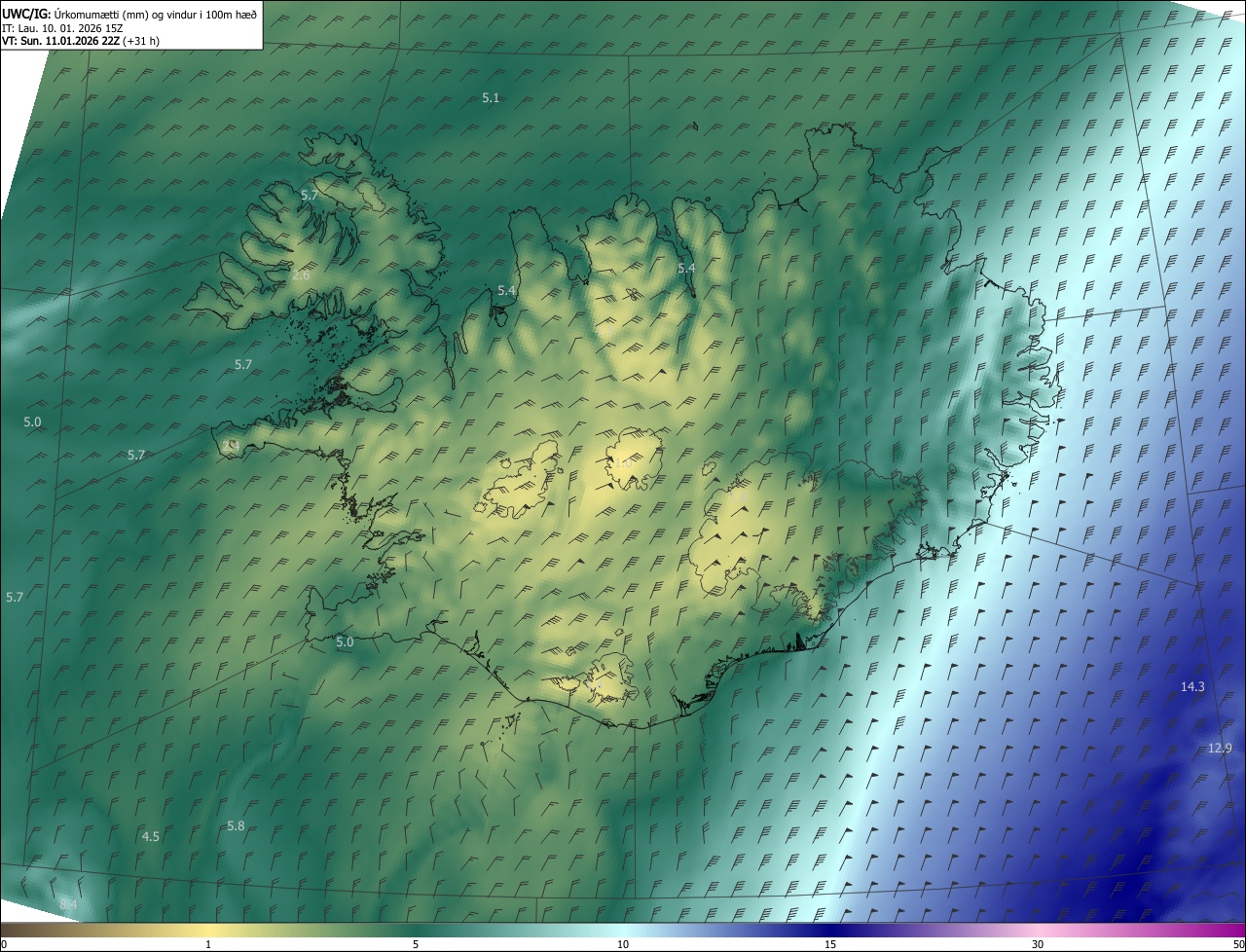Click the 2.4 value label on the Snæfellsnes glacier
This screenshot has height=952, width=1246.
(231, 445)
